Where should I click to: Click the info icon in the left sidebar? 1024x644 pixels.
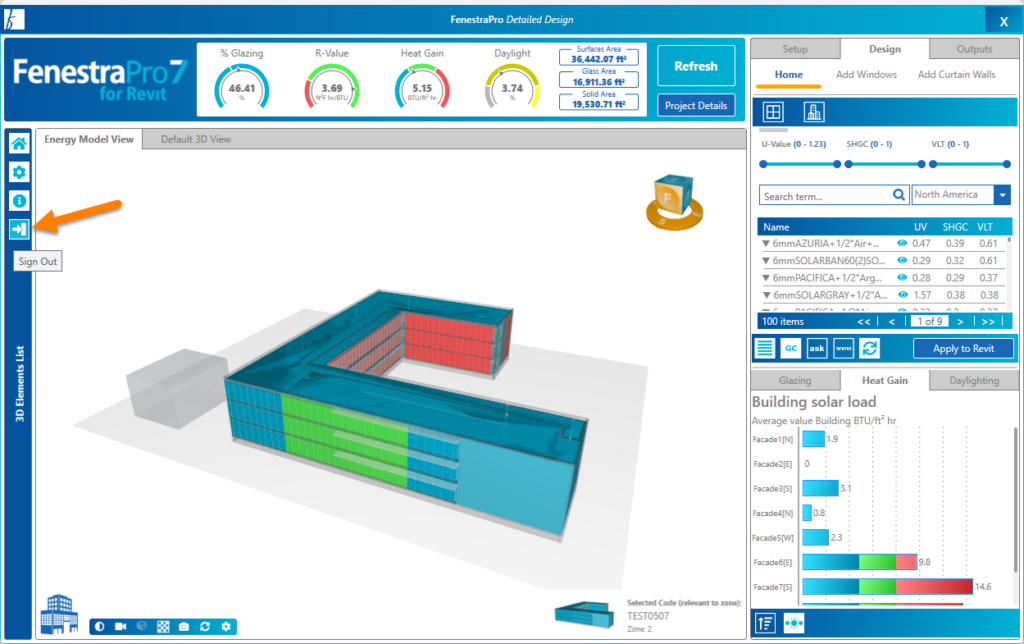coord(19,201)
